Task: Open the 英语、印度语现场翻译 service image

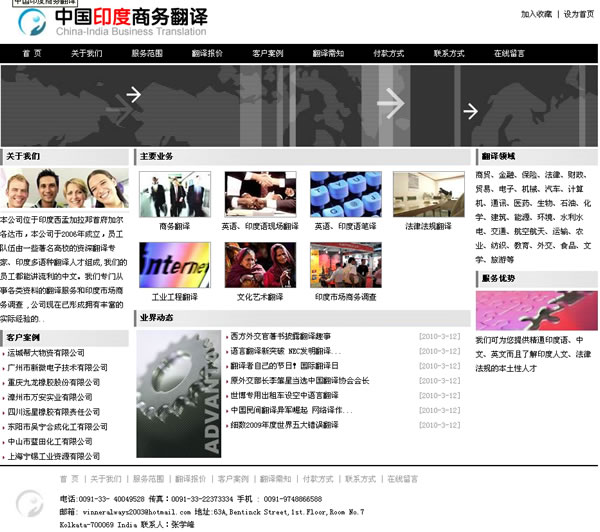Action: coord(260,194)
